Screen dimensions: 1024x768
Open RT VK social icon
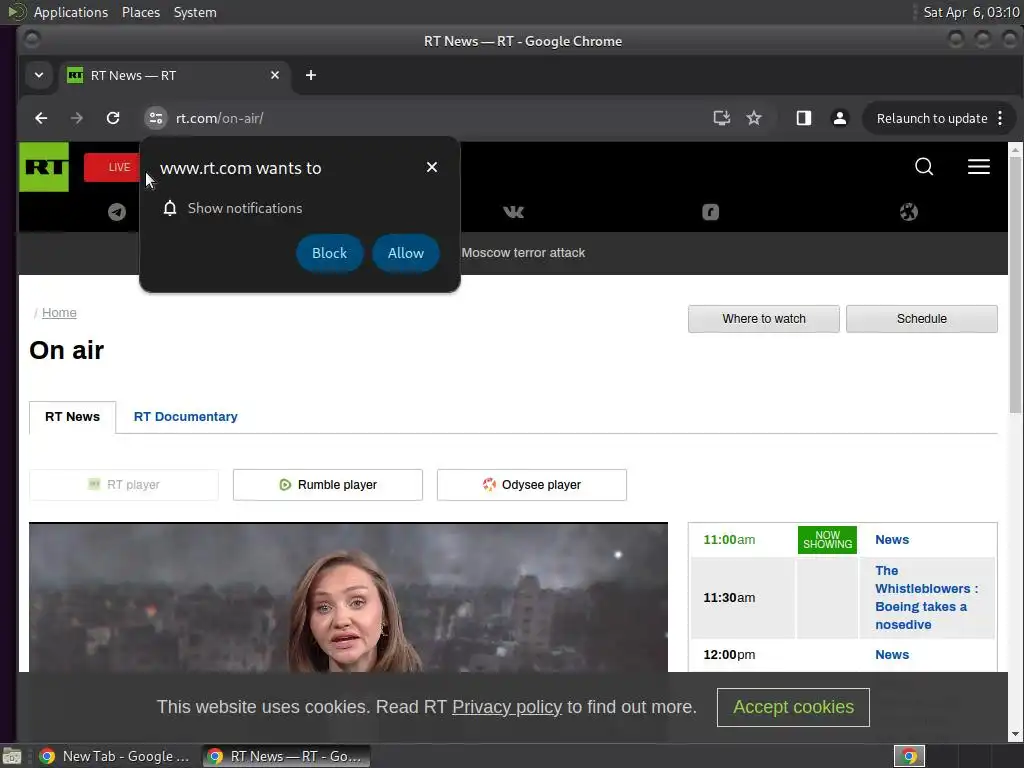tap(513, 212)
